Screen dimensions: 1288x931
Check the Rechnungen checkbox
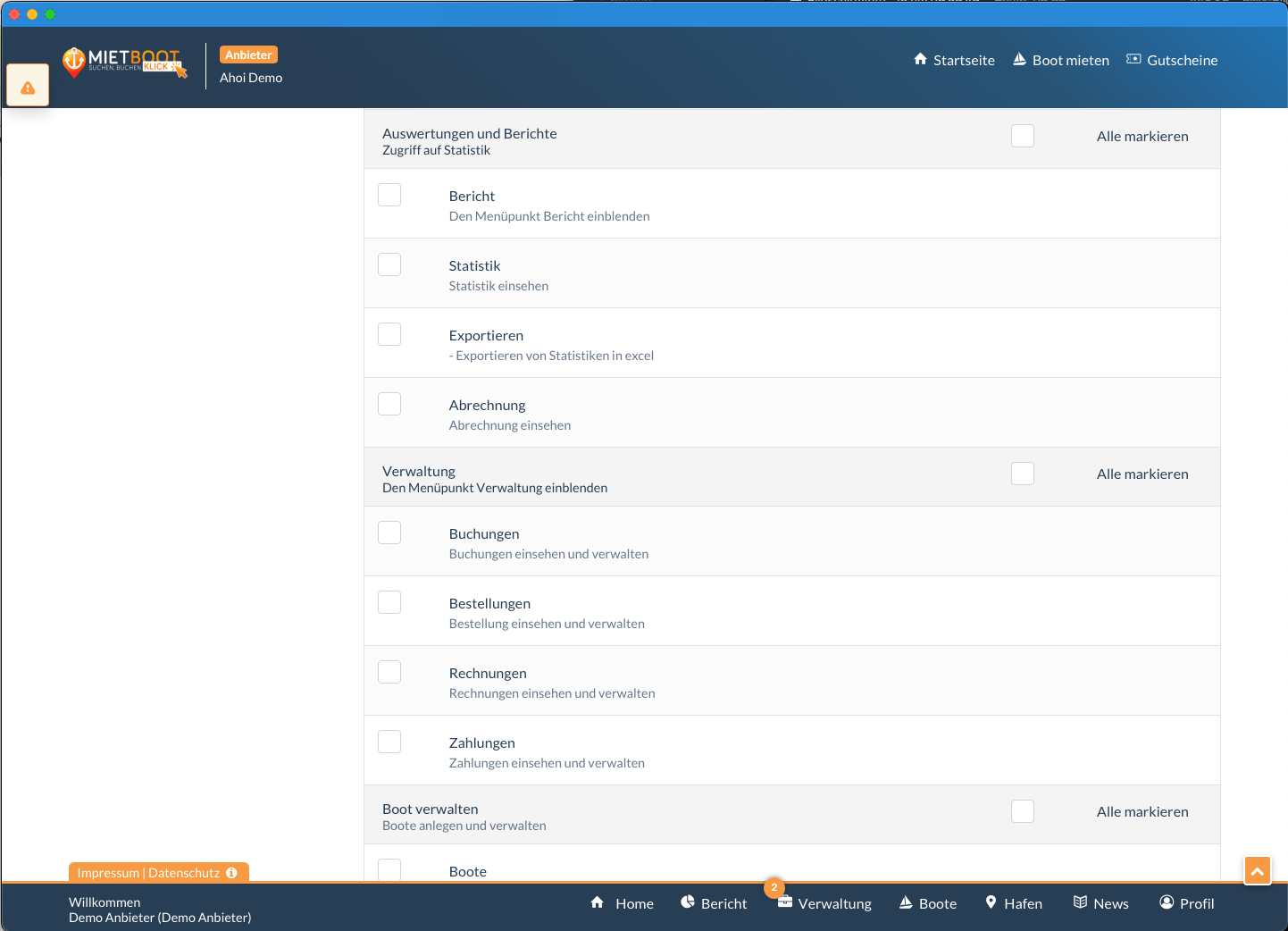point(389,672)
